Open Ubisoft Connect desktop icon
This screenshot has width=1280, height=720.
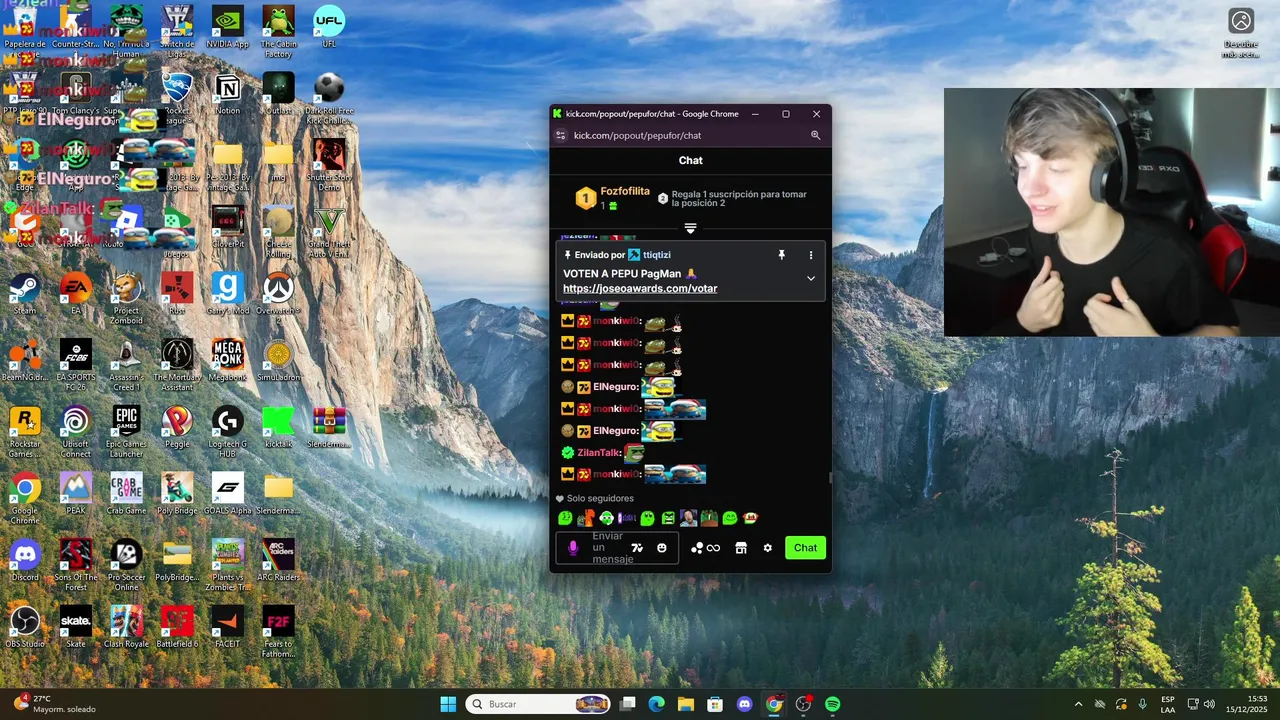point(76,431)
